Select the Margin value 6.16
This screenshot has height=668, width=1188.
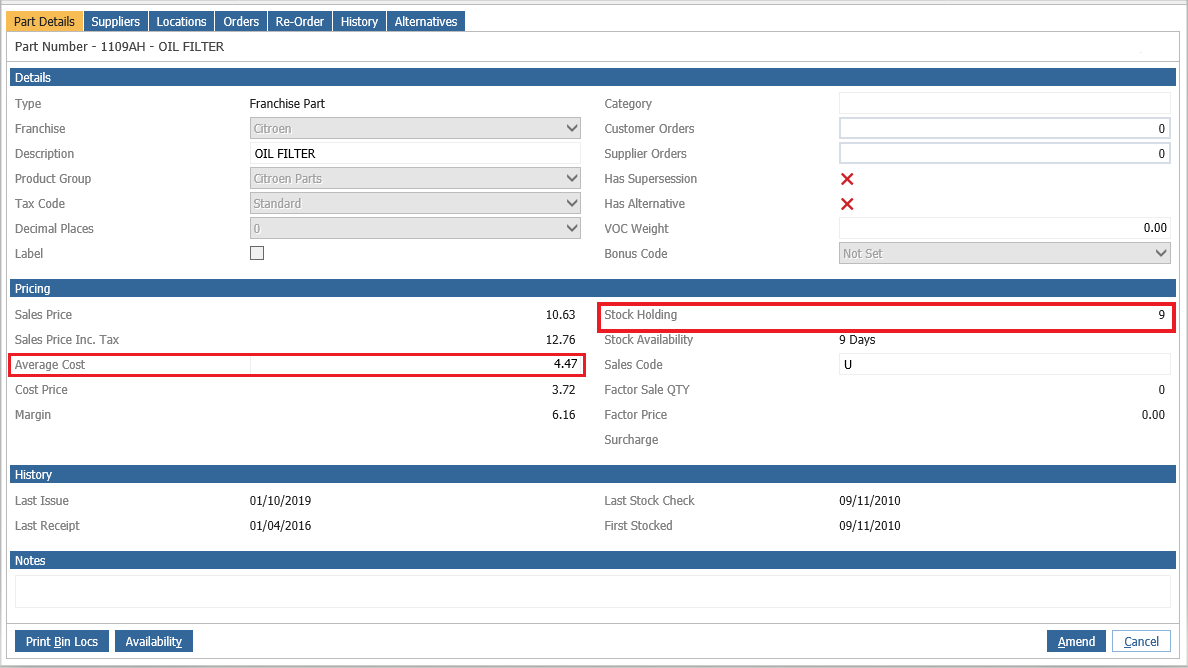564,414
